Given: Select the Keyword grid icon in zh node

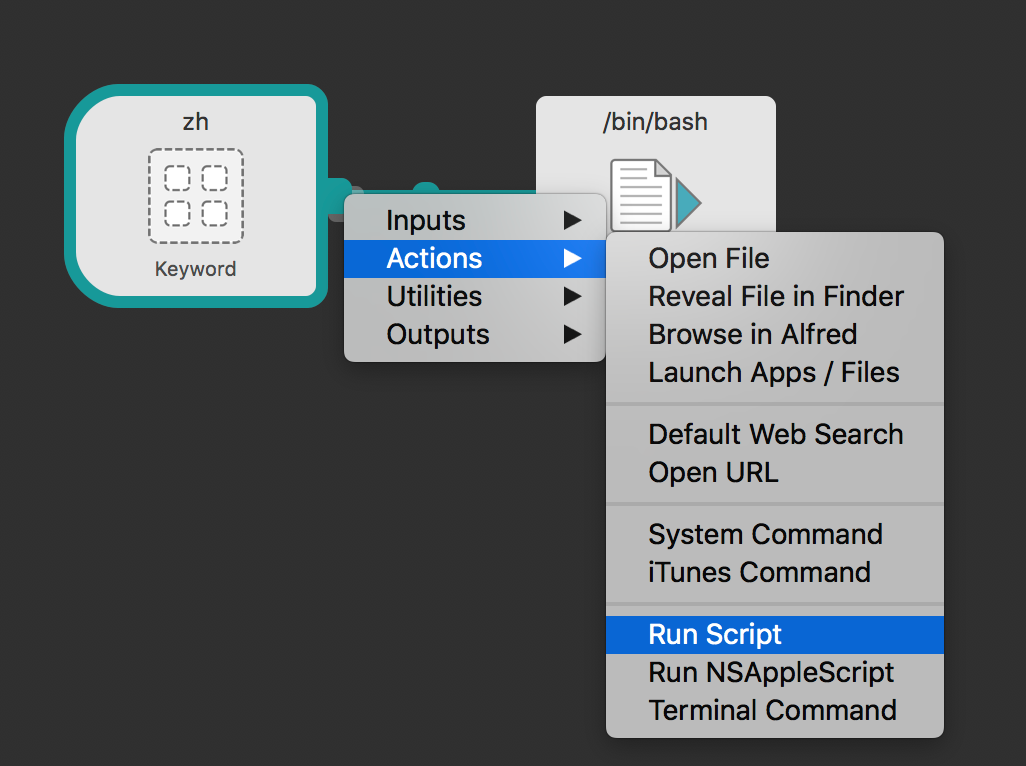Looking at the screenshot, I should click(x=196, y=196).
